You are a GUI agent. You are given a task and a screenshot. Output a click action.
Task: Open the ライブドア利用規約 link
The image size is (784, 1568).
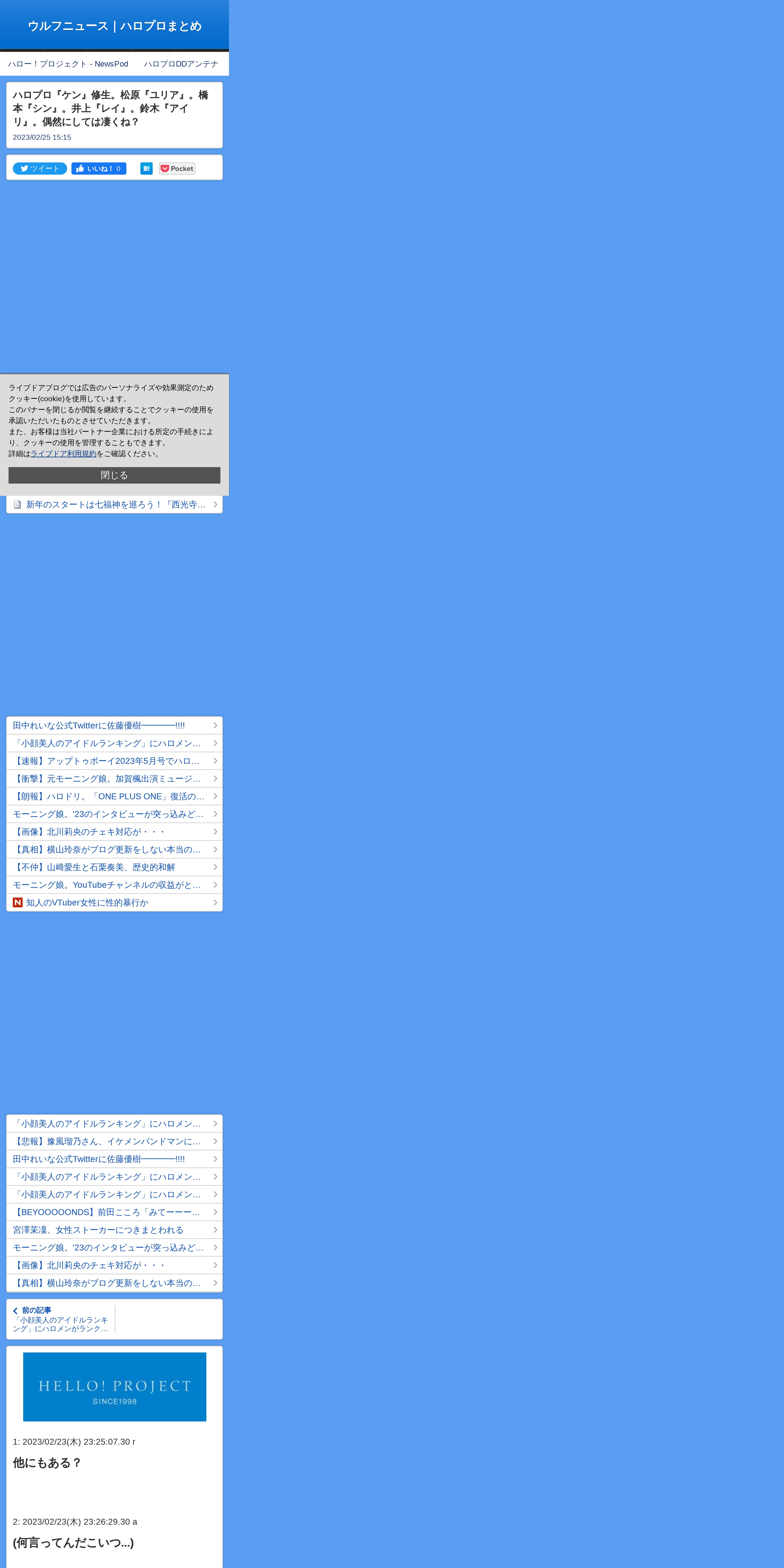(x=63, y=453)
